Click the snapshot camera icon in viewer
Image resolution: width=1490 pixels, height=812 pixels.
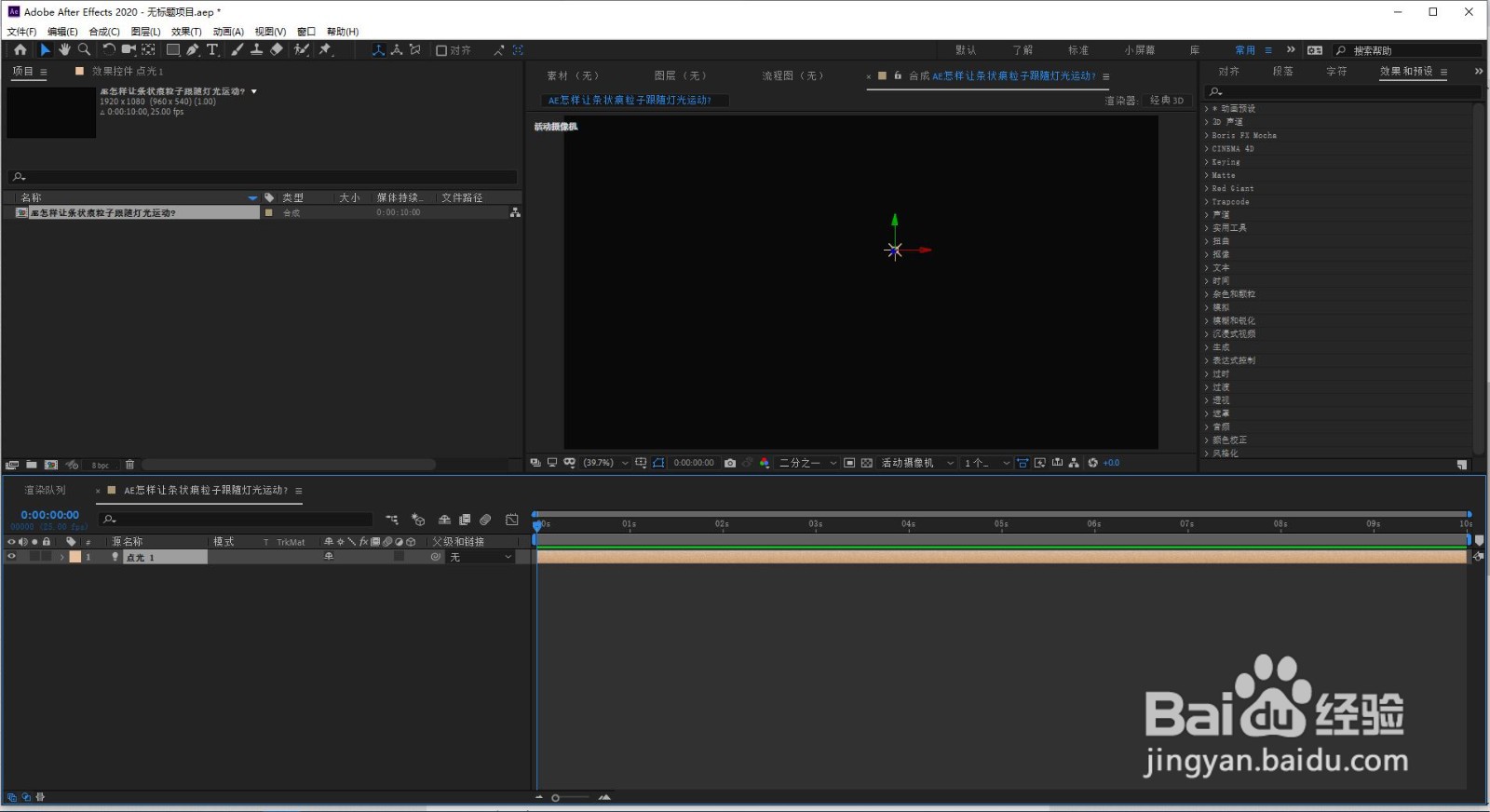pyautogui.click(x=730, y=463)
